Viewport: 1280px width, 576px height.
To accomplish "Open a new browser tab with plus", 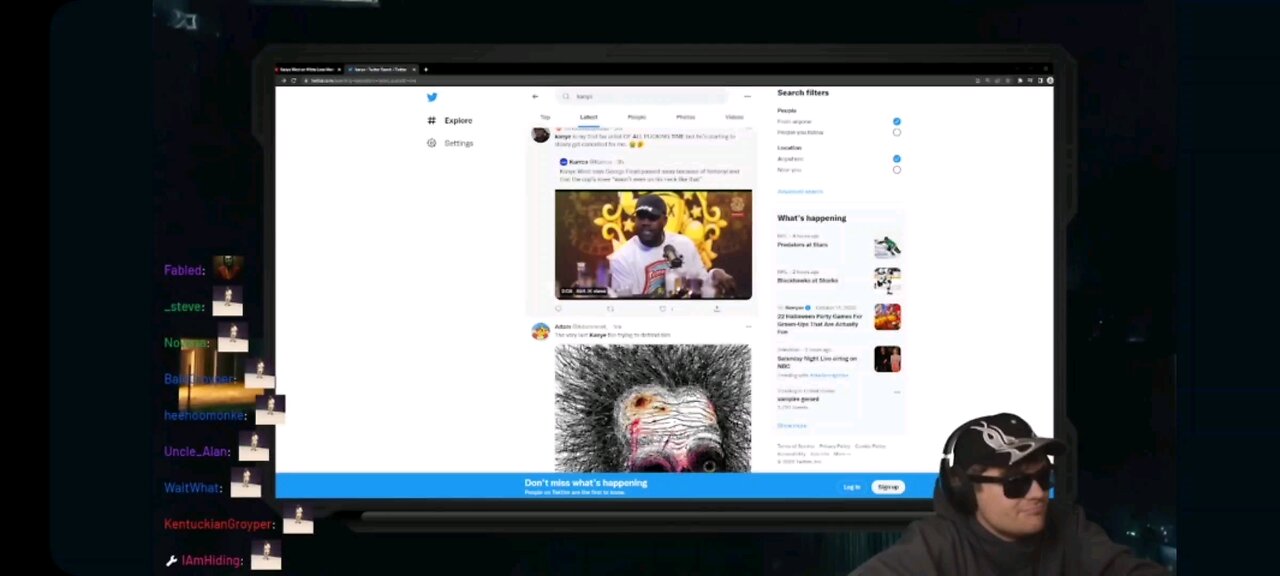I will 426,69.
